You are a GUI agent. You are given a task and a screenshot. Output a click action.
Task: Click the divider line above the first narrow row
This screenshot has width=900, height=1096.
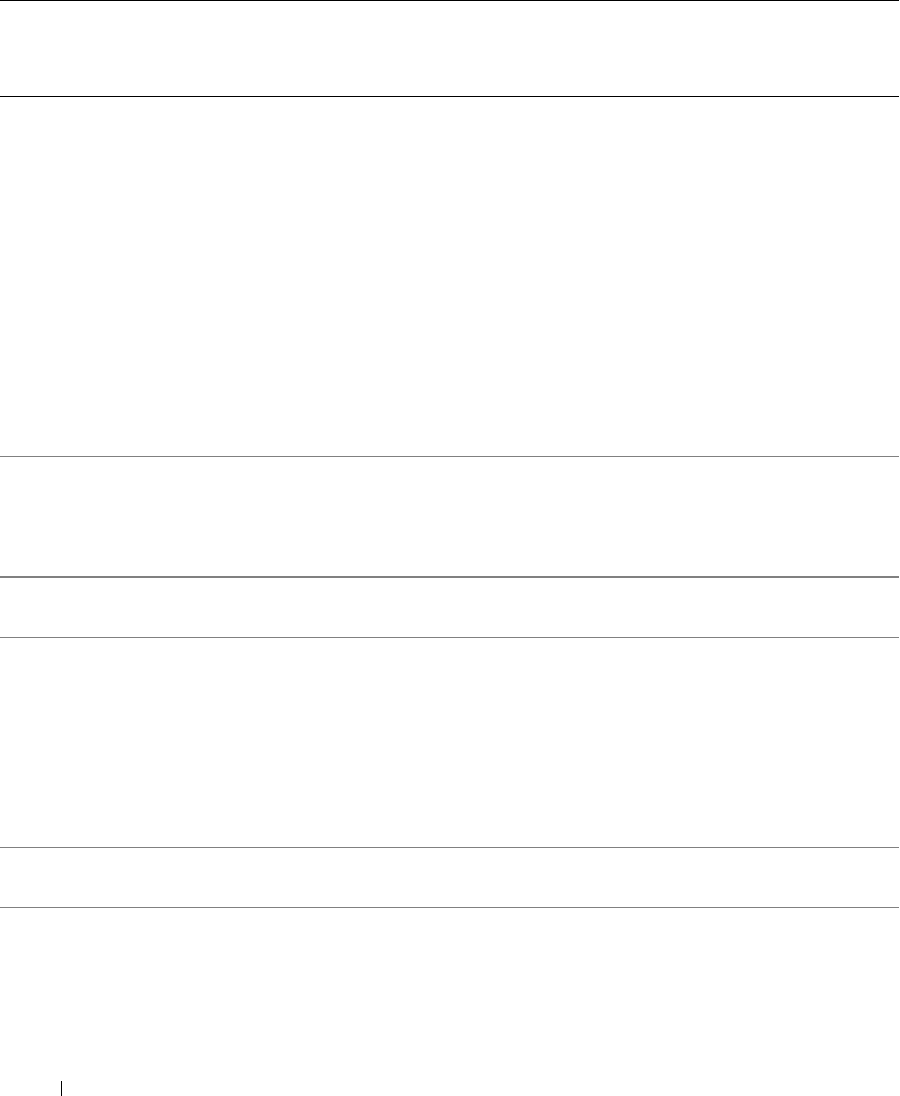click(450, 577)
